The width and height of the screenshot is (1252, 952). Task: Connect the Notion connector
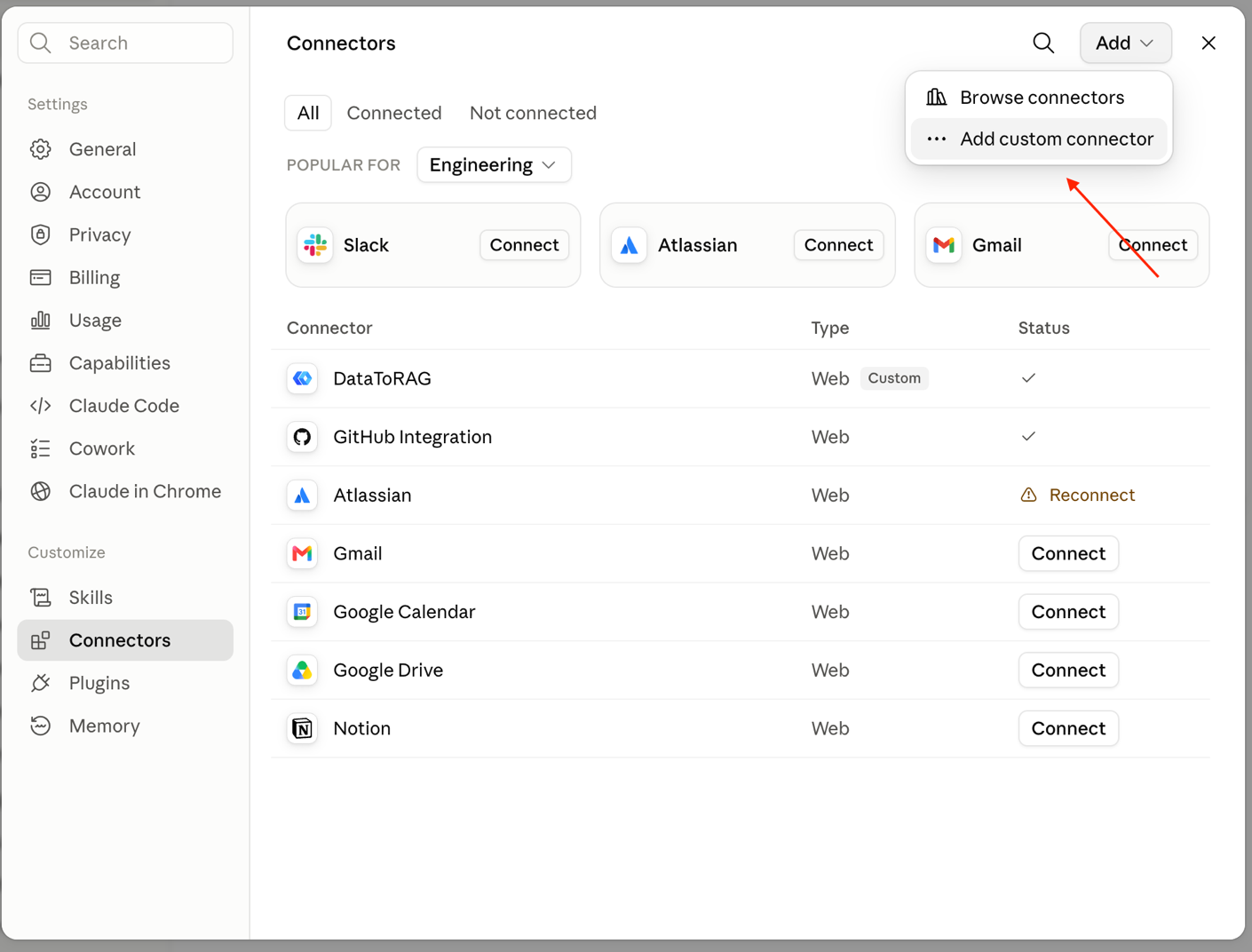pos(1068,728)
